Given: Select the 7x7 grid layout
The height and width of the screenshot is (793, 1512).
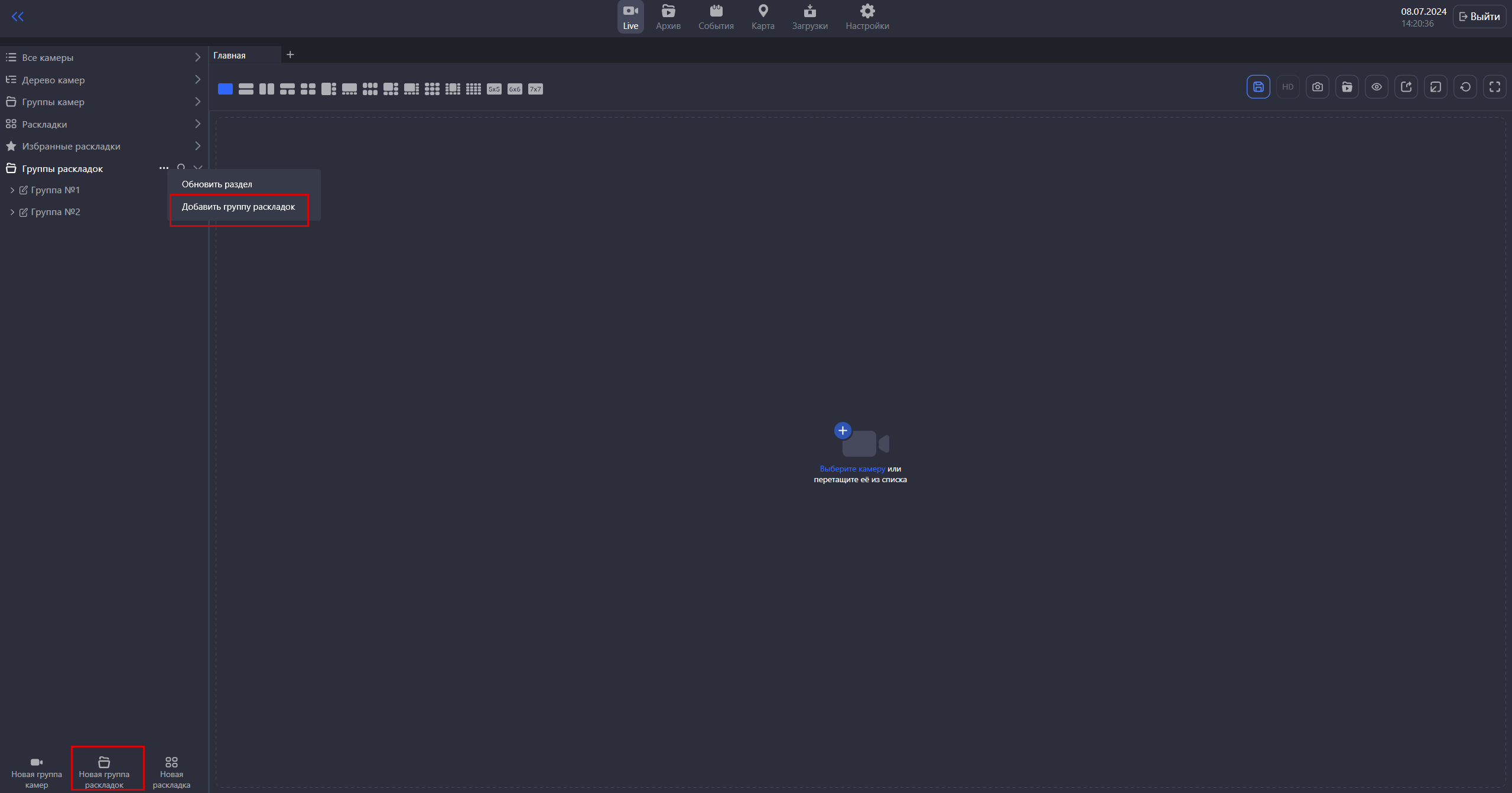Looking at the screenshot, I should point(535,89).
